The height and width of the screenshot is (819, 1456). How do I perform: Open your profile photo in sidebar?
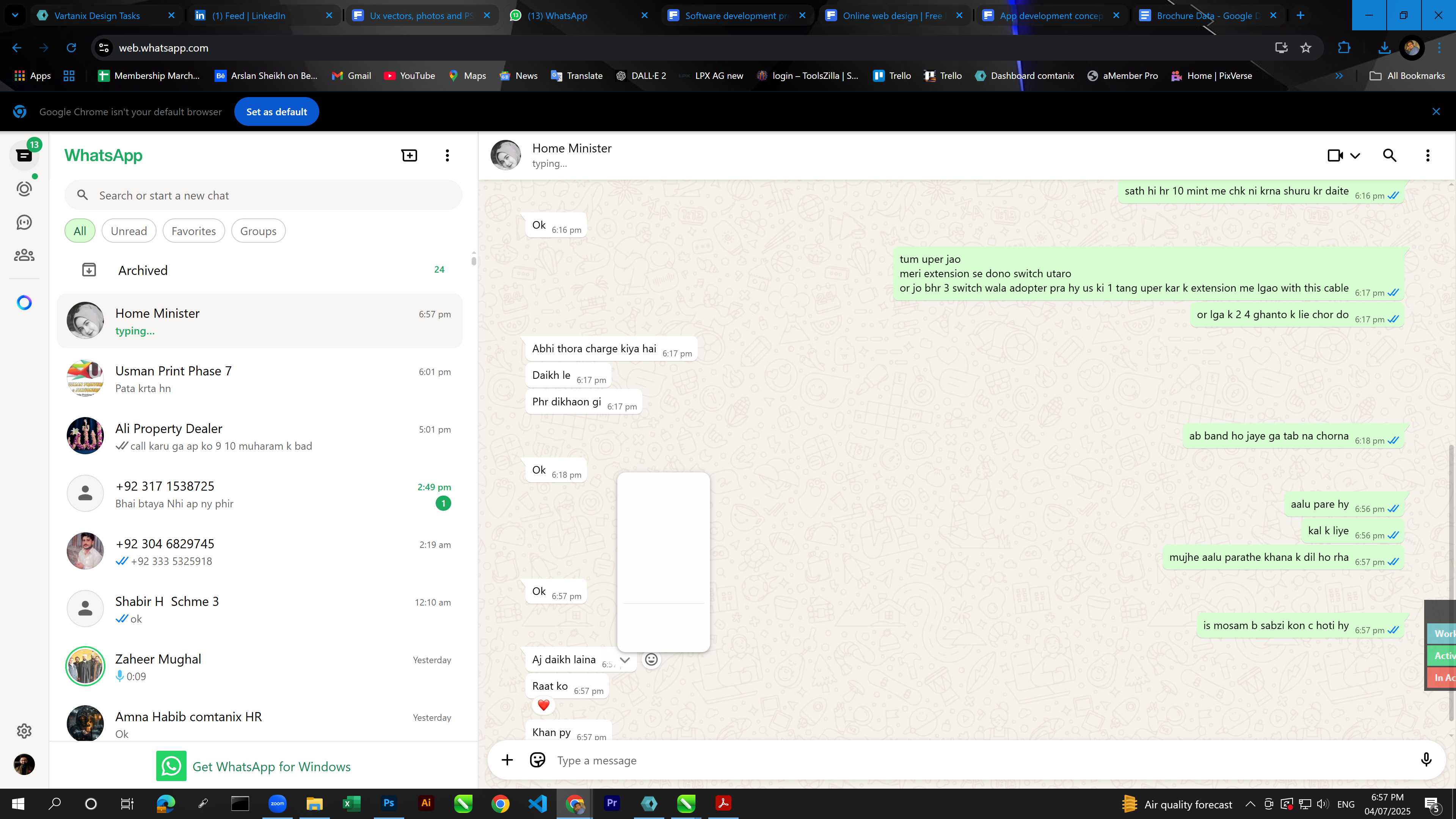24,765
